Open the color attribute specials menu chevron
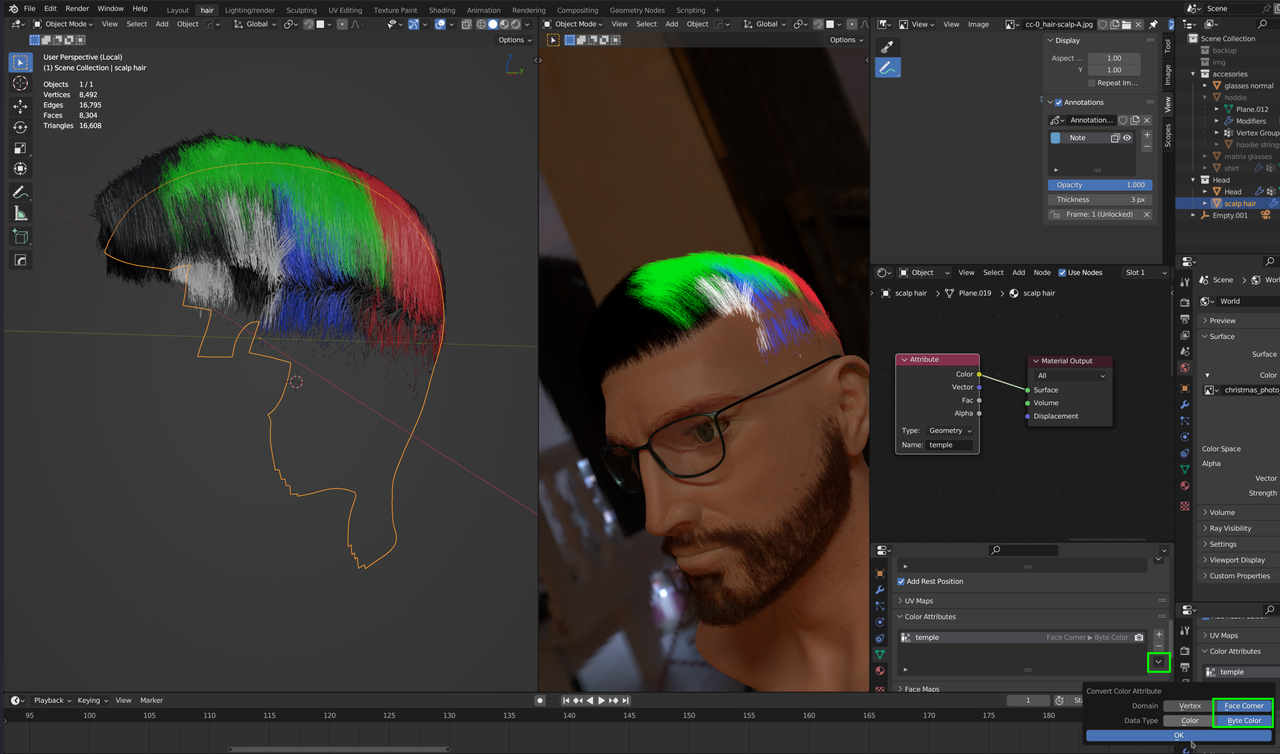Screen dimensions: 1280x754 point(1159,662)
